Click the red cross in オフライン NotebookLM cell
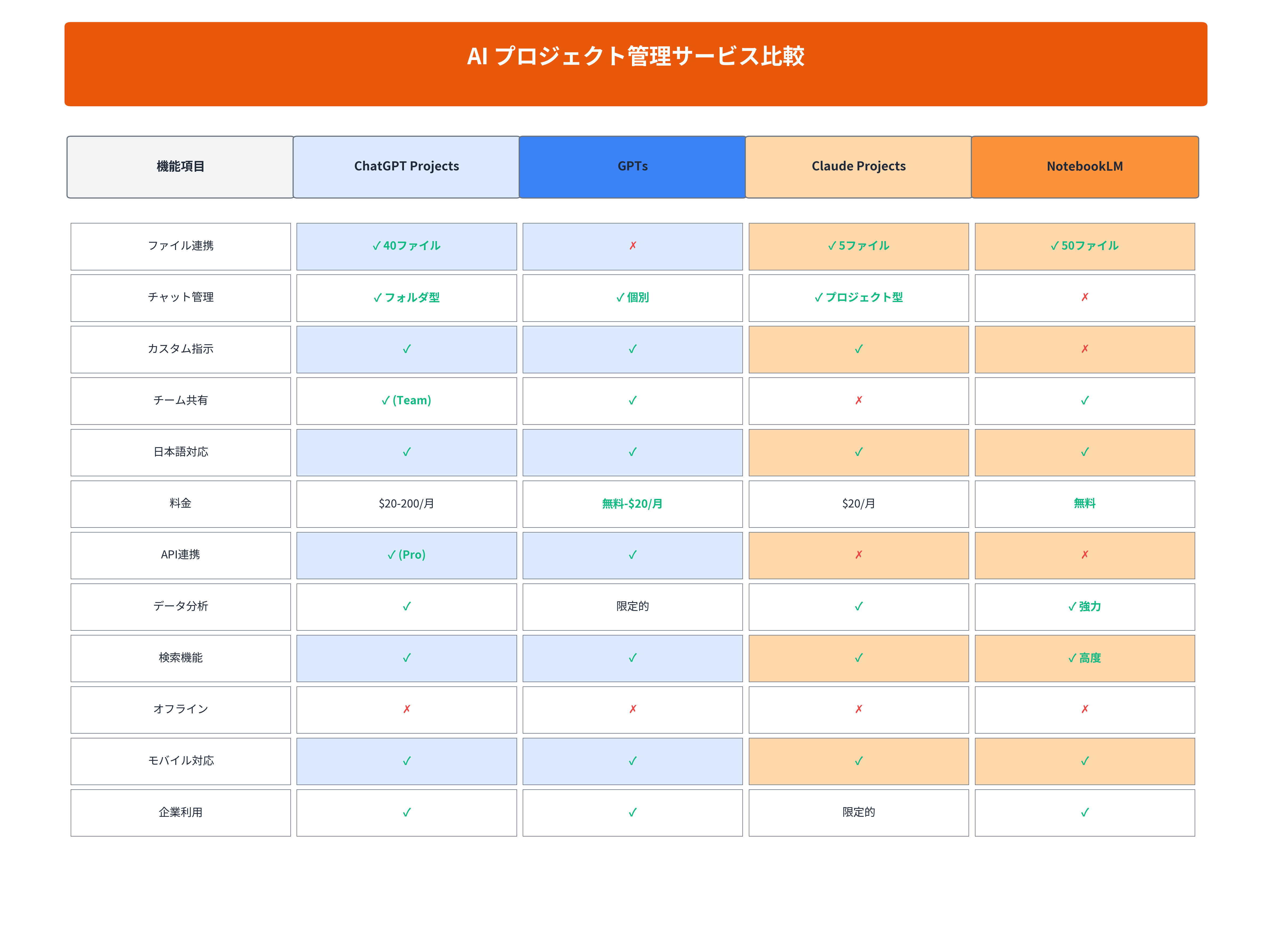 [1085, 709]
